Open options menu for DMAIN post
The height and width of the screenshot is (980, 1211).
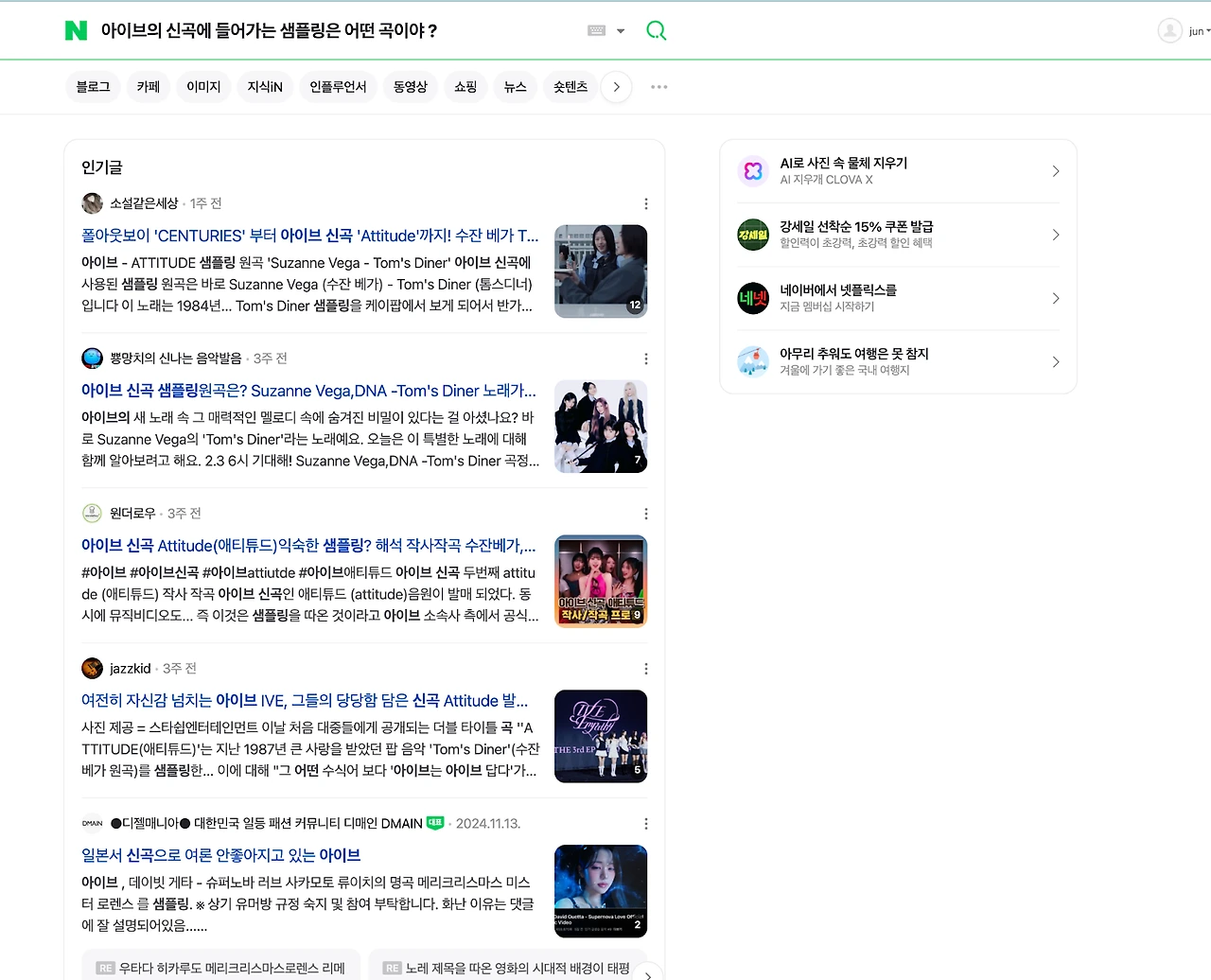[x=646, y=825]
